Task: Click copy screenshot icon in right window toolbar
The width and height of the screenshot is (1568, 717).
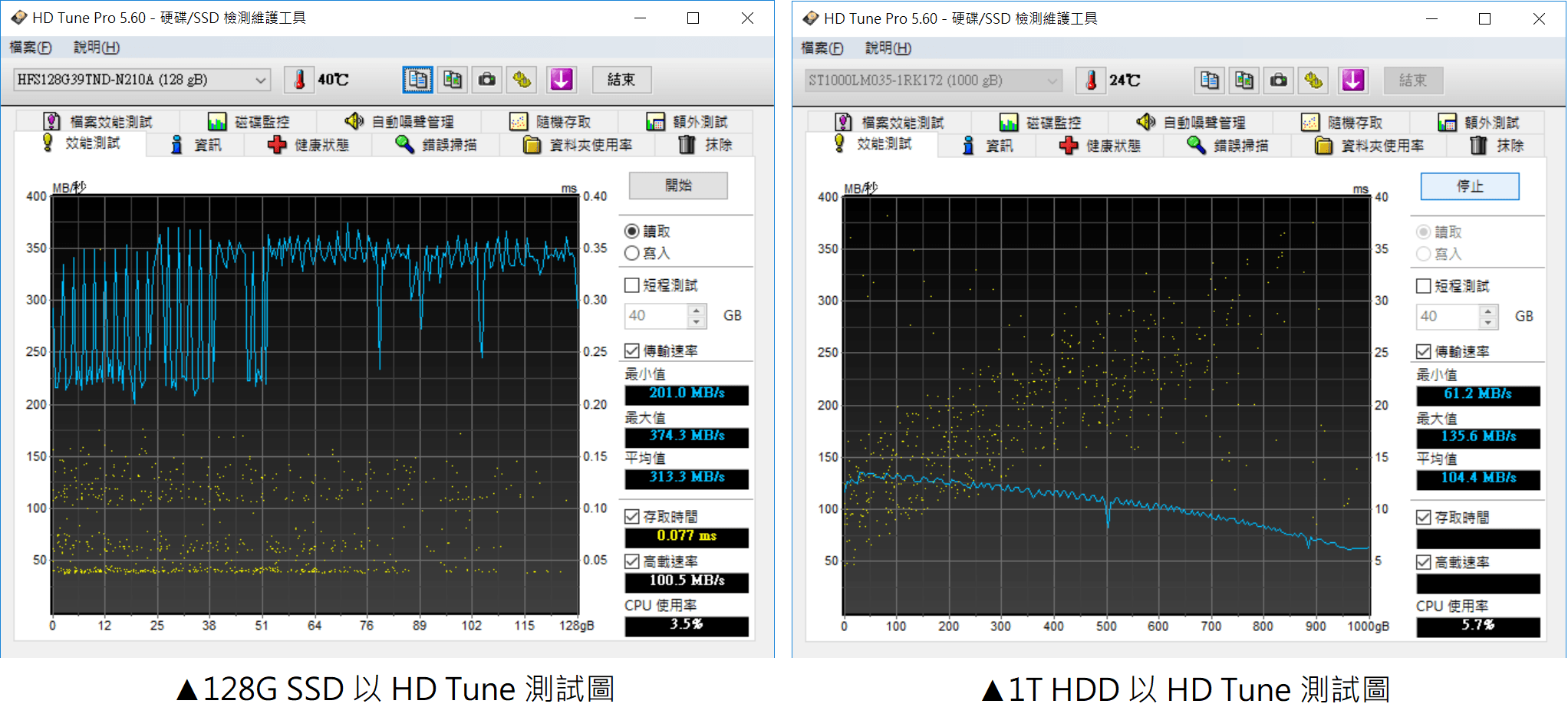Action: point(1244,81)
